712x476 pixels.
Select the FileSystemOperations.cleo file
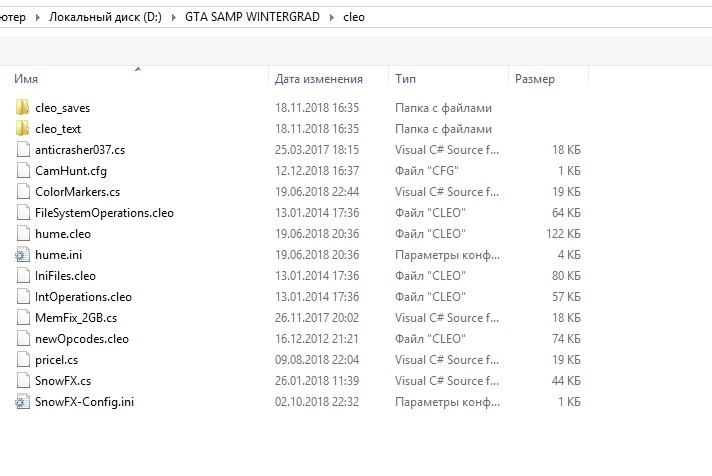click(x=104, y=212)
